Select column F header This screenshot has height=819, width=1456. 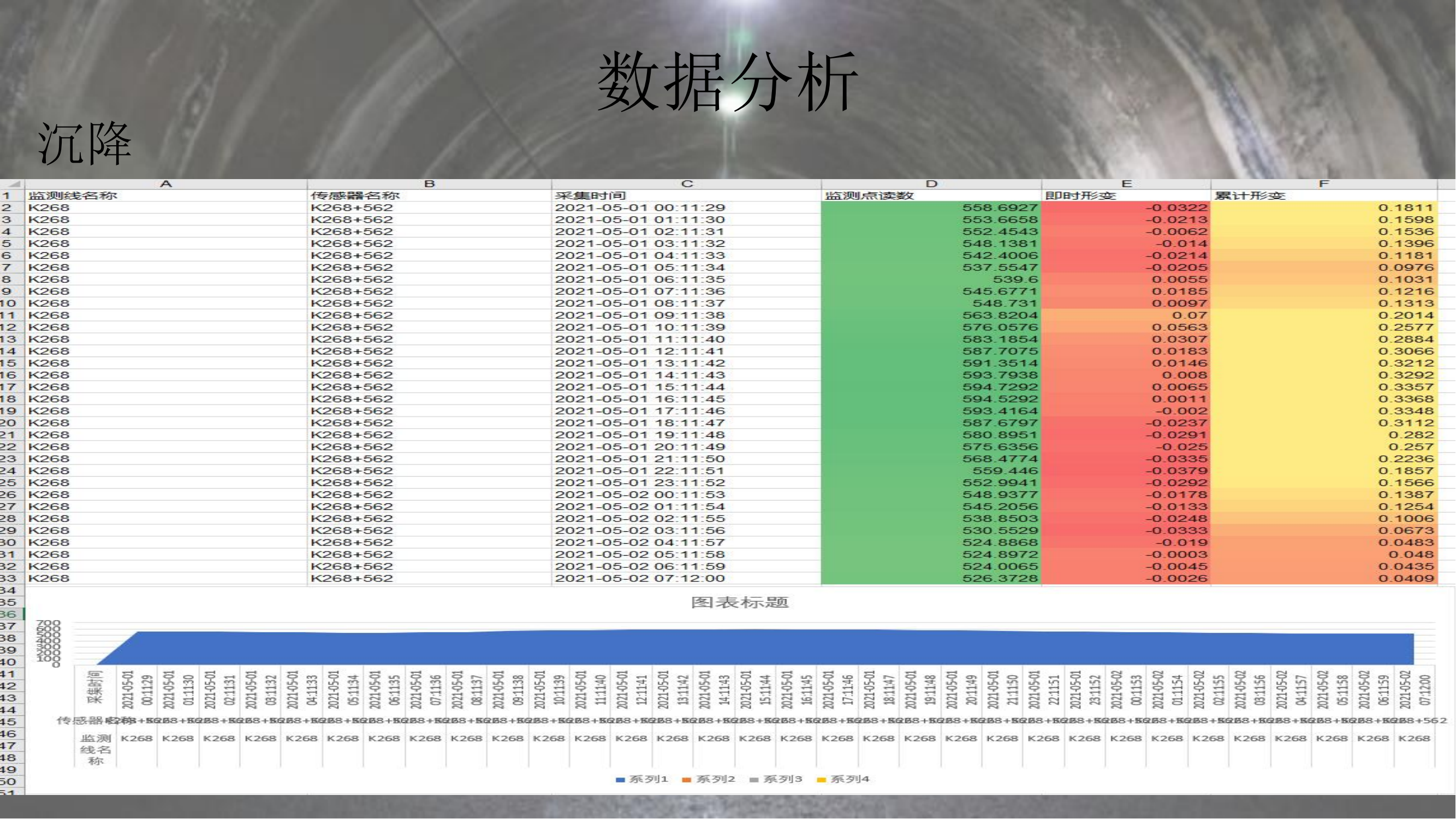click(1324, 183)
